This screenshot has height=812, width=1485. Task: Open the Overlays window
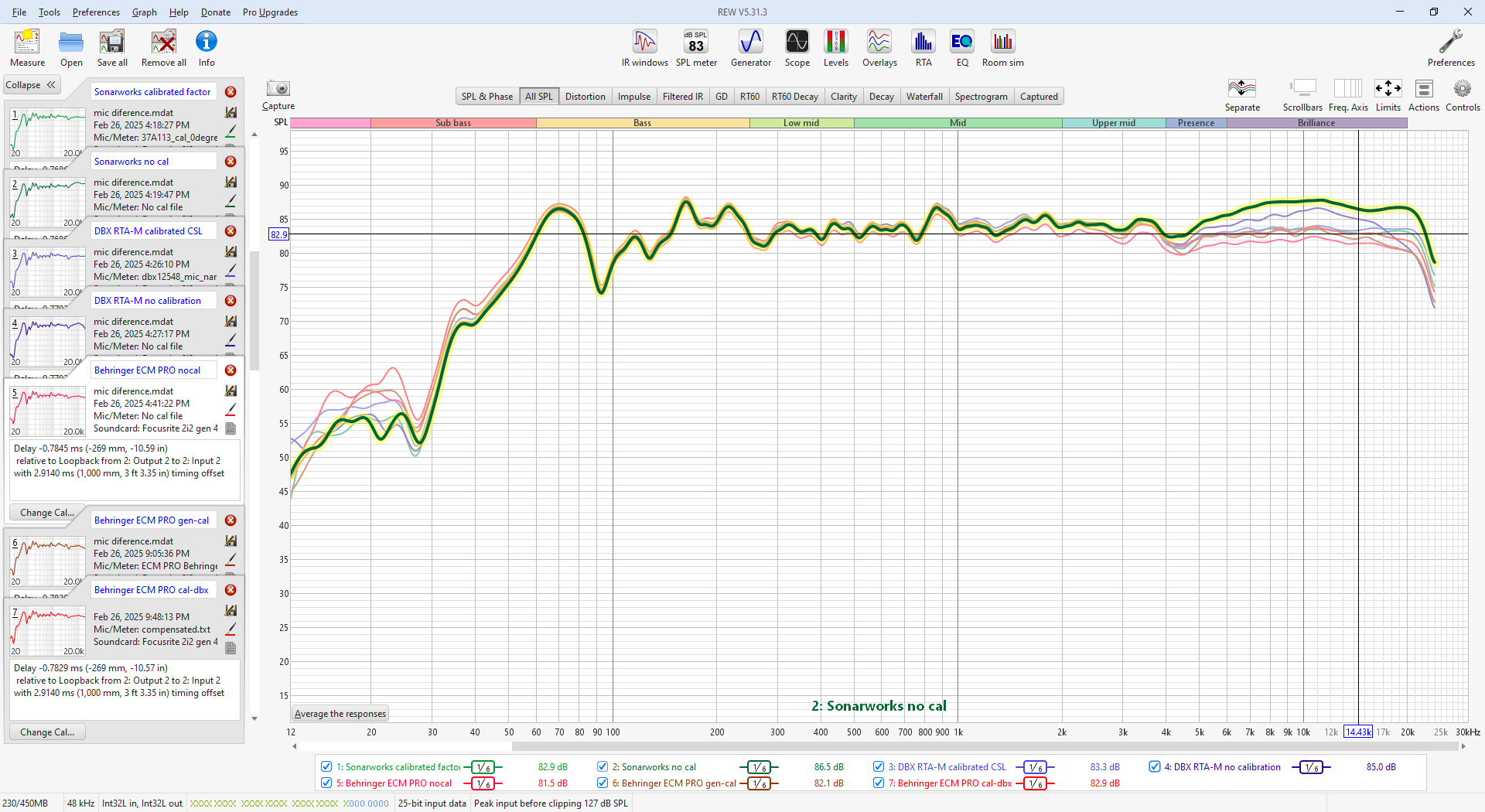click(879, 48)
